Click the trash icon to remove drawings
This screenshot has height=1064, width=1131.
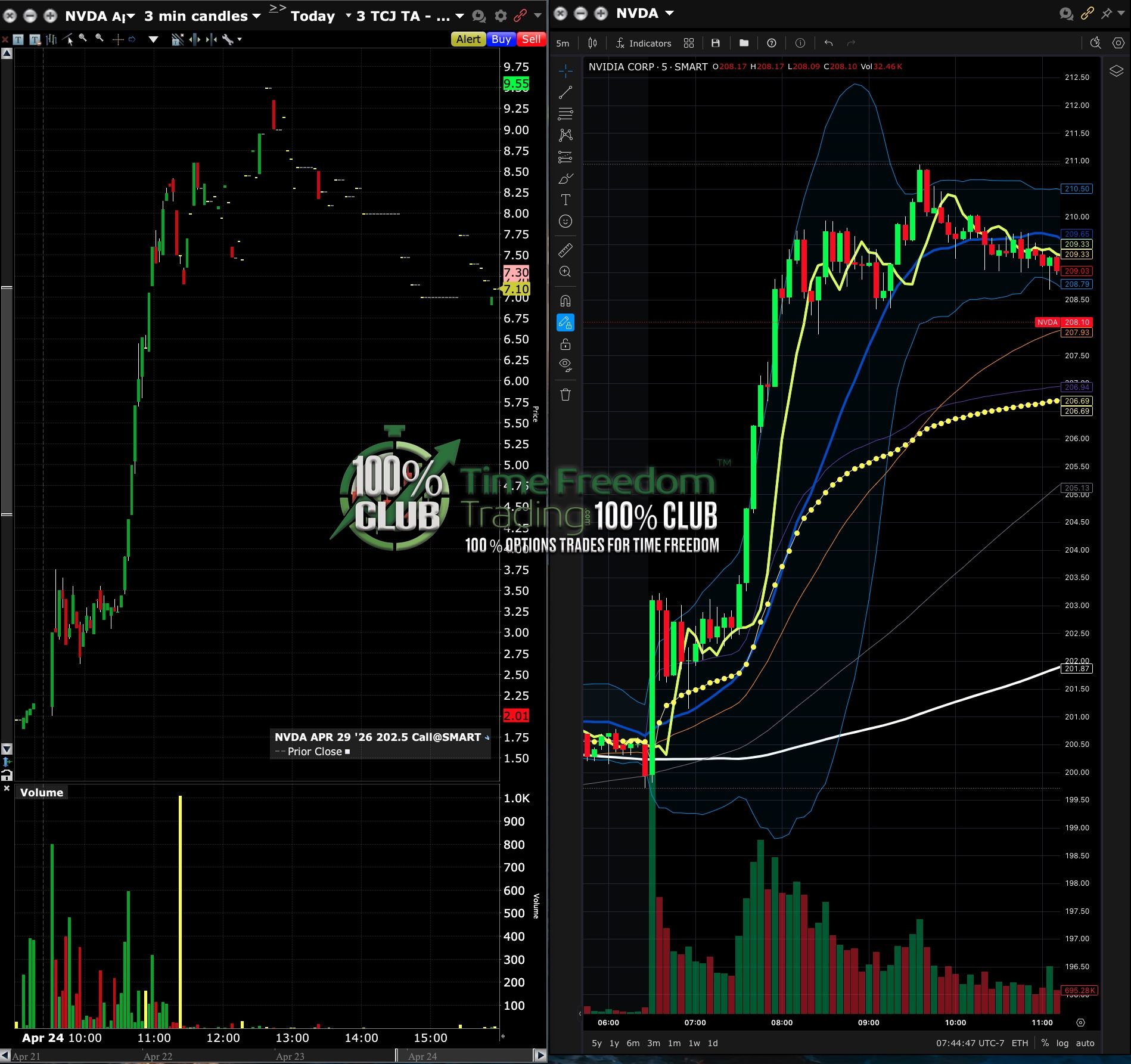pos(565,395)
